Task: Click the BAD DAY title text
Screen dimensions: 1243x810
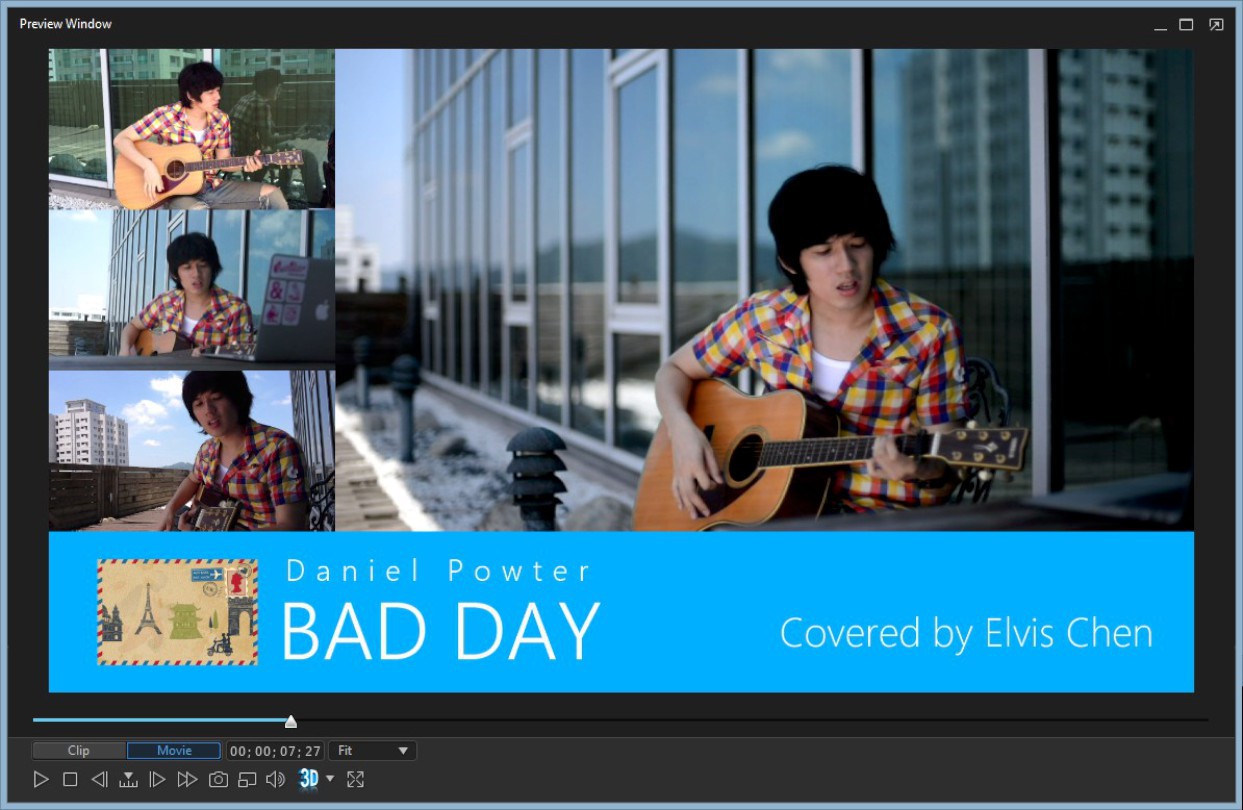Action: (x=440, y=632)
